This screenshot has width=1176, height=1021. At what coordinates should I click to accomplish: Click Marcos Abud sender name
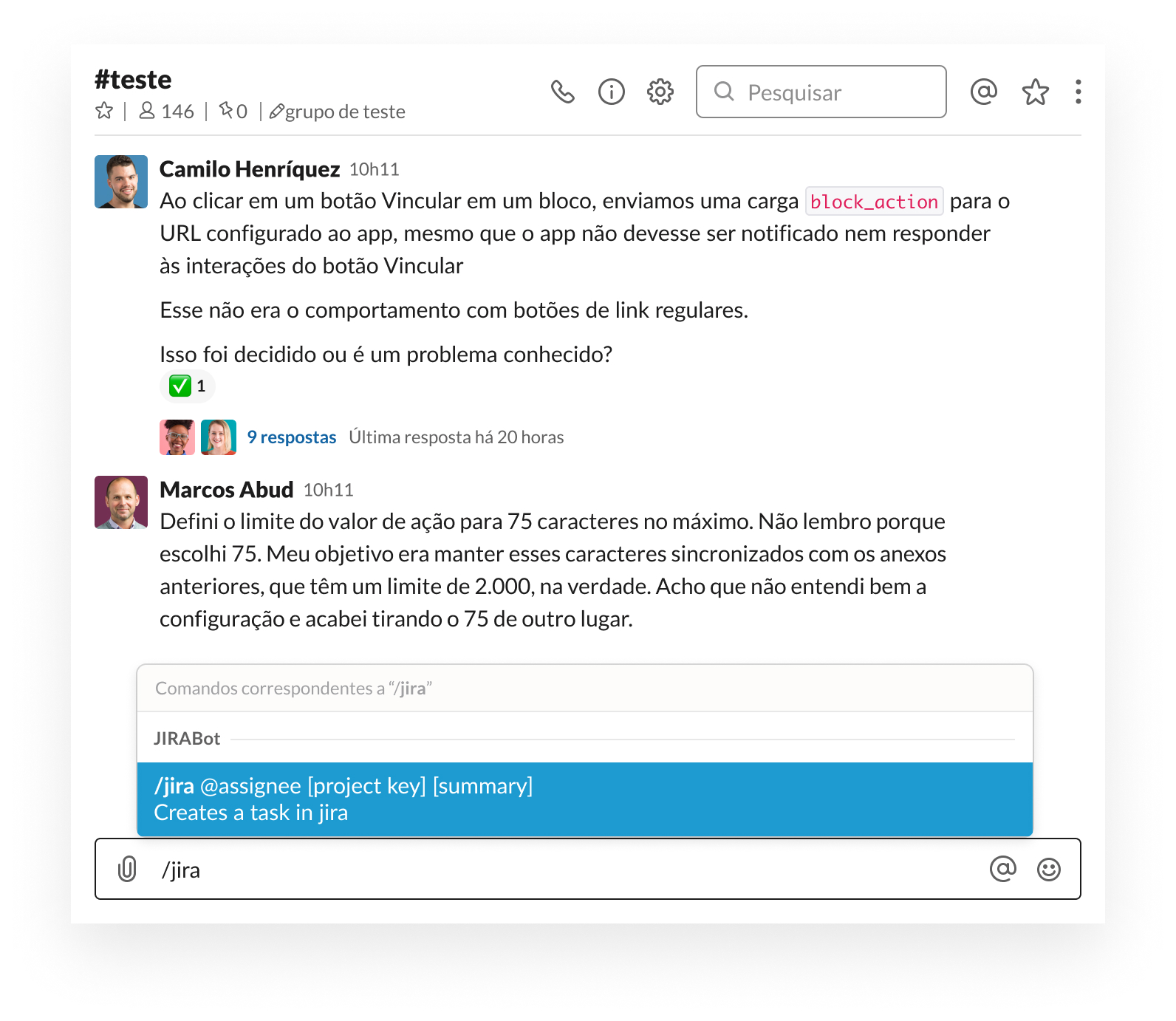coord(227,490)
